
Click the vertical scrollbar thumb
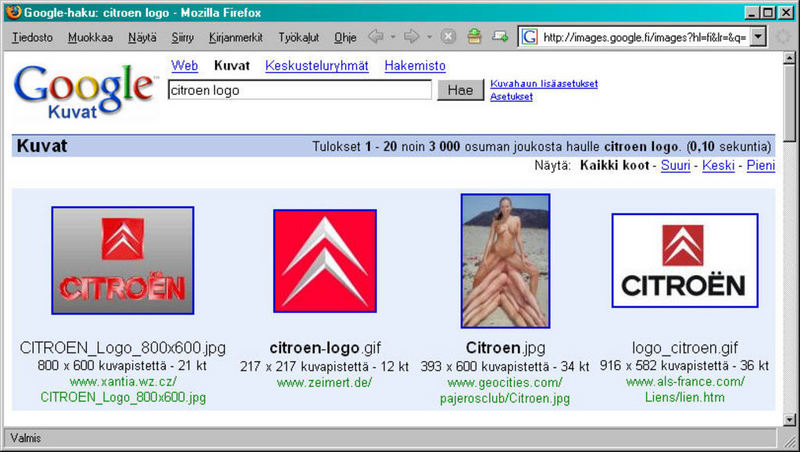(790, 103)
